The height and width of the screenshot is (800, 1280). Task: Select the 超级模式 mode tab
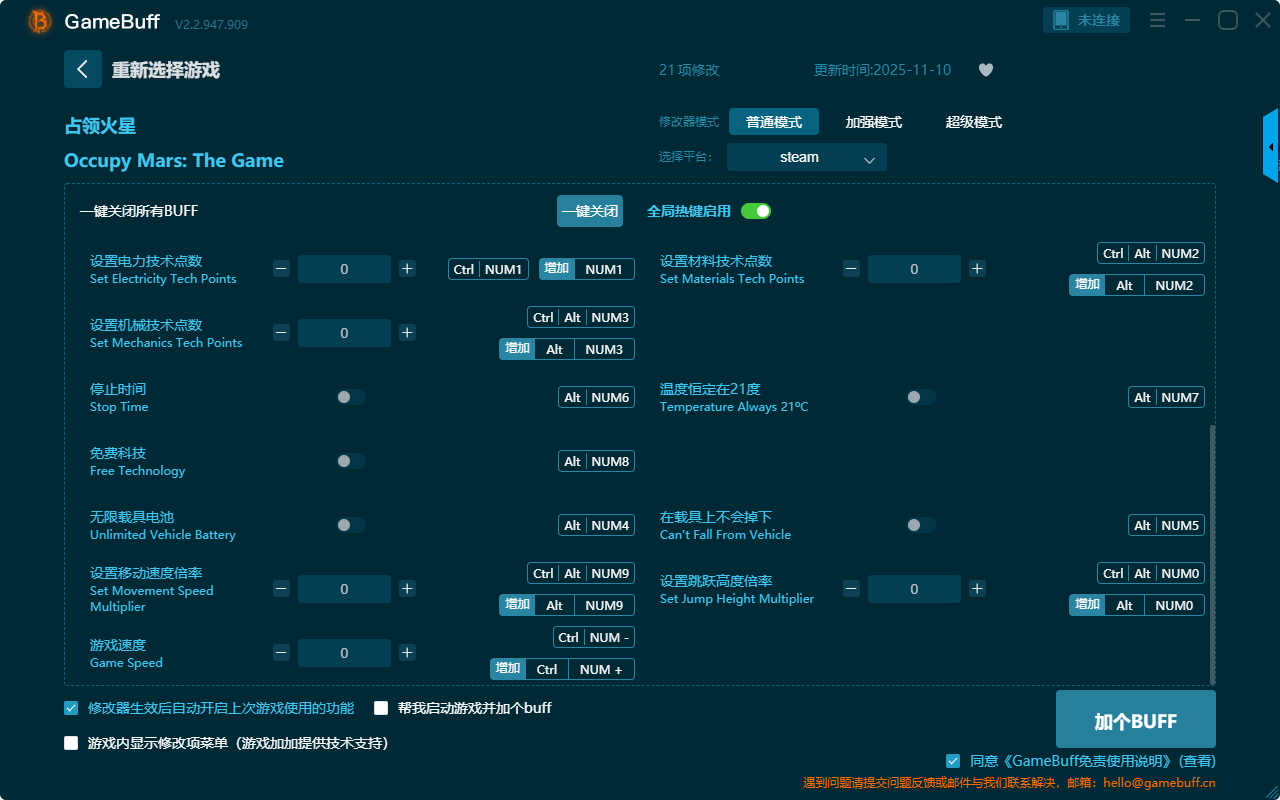(973, 122)
